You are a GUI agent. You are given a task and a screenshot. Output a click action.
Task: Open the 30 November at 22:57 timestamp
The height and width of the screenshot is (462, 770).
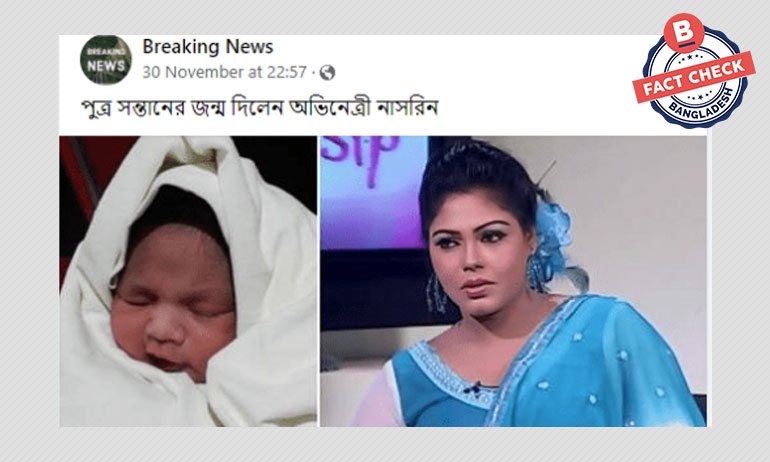224,73
